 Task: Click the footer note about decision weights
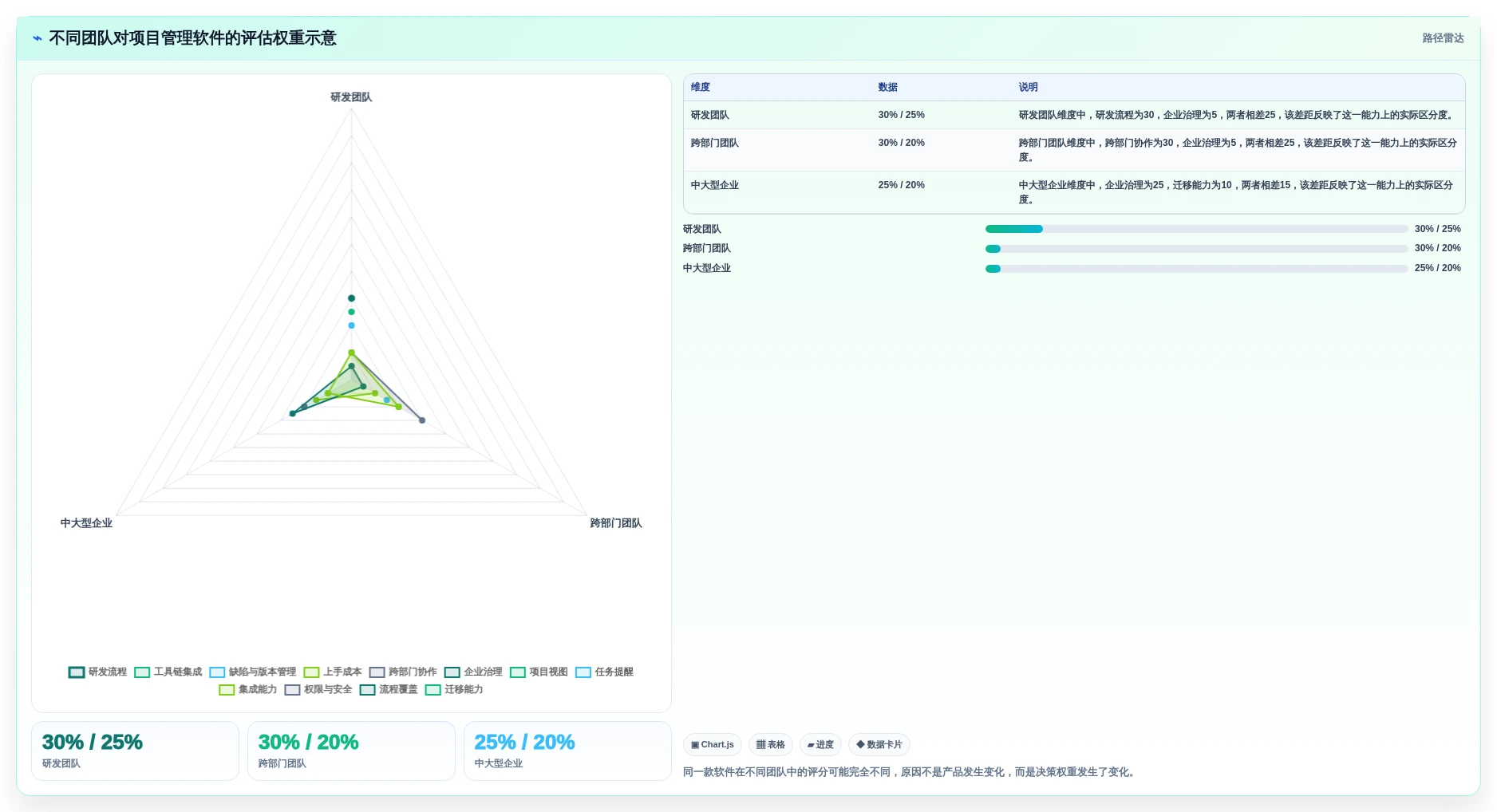(x=910, y=772)
